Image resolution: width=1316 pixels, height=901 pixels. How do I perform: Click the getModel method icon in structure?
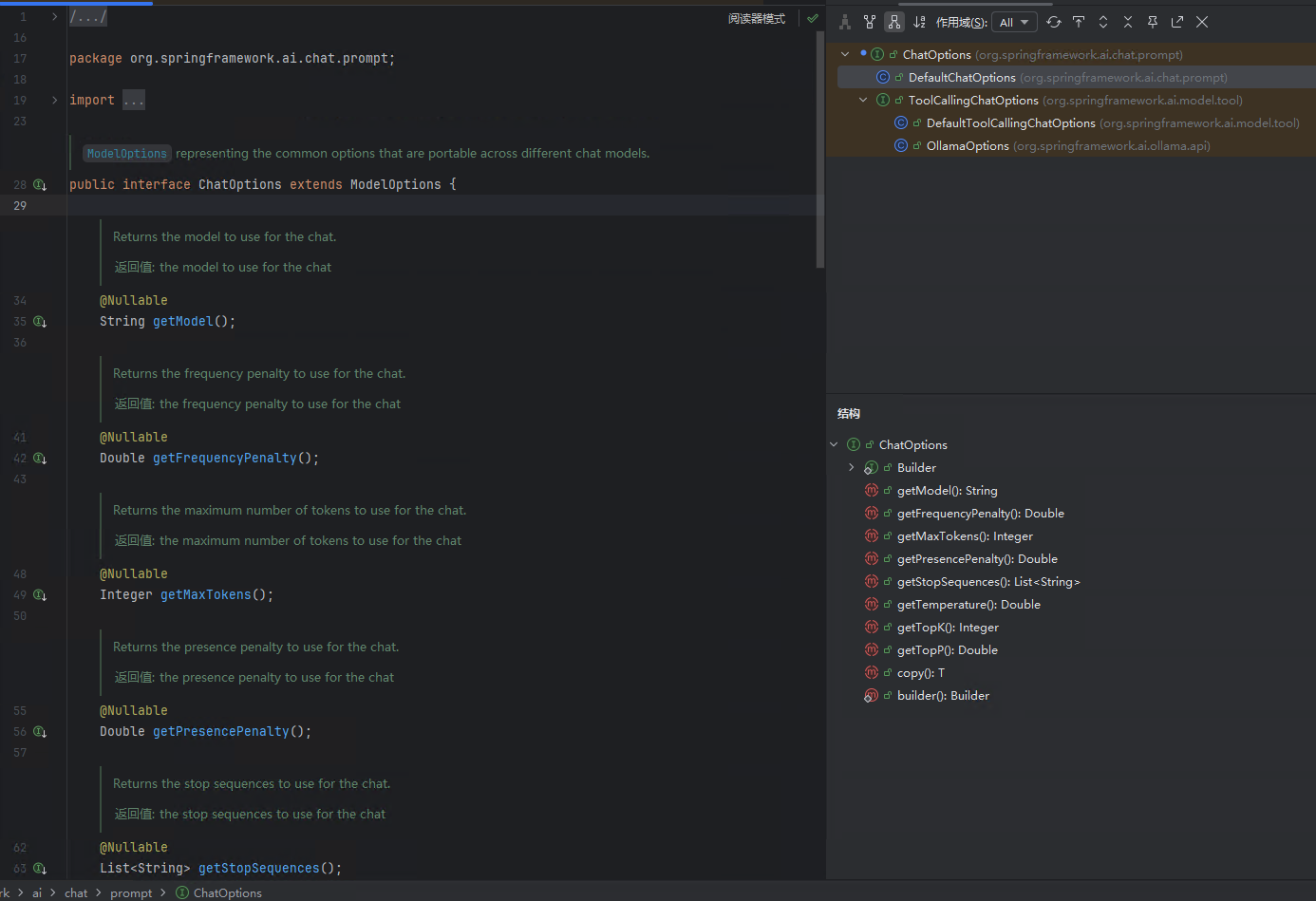tap(872, 490)
